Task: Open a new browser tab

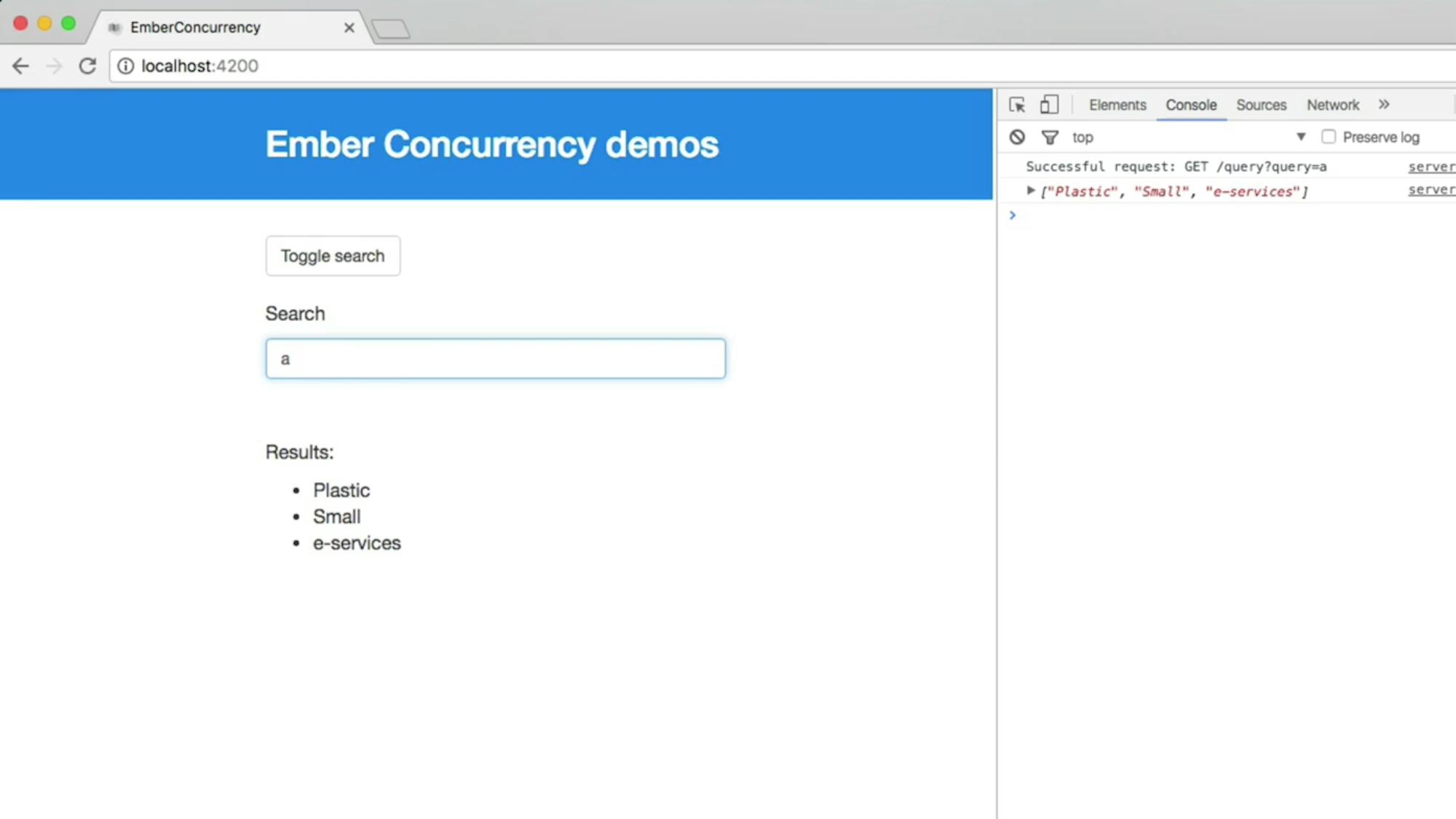Action: pyautogui.click(x=390, y=26)
